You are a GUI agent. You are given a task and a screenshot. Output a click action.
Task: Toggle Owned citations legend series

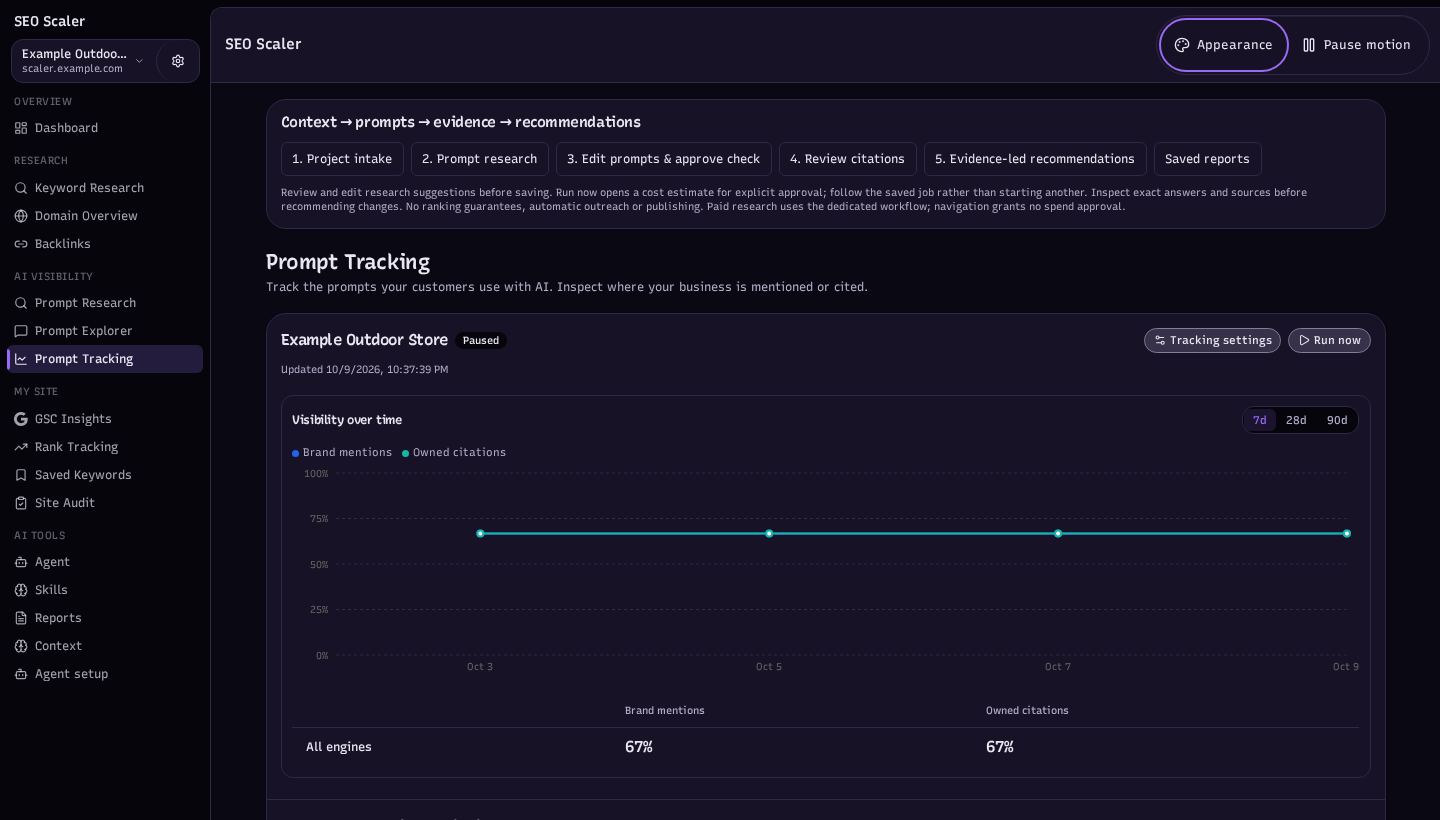(454, 453)
